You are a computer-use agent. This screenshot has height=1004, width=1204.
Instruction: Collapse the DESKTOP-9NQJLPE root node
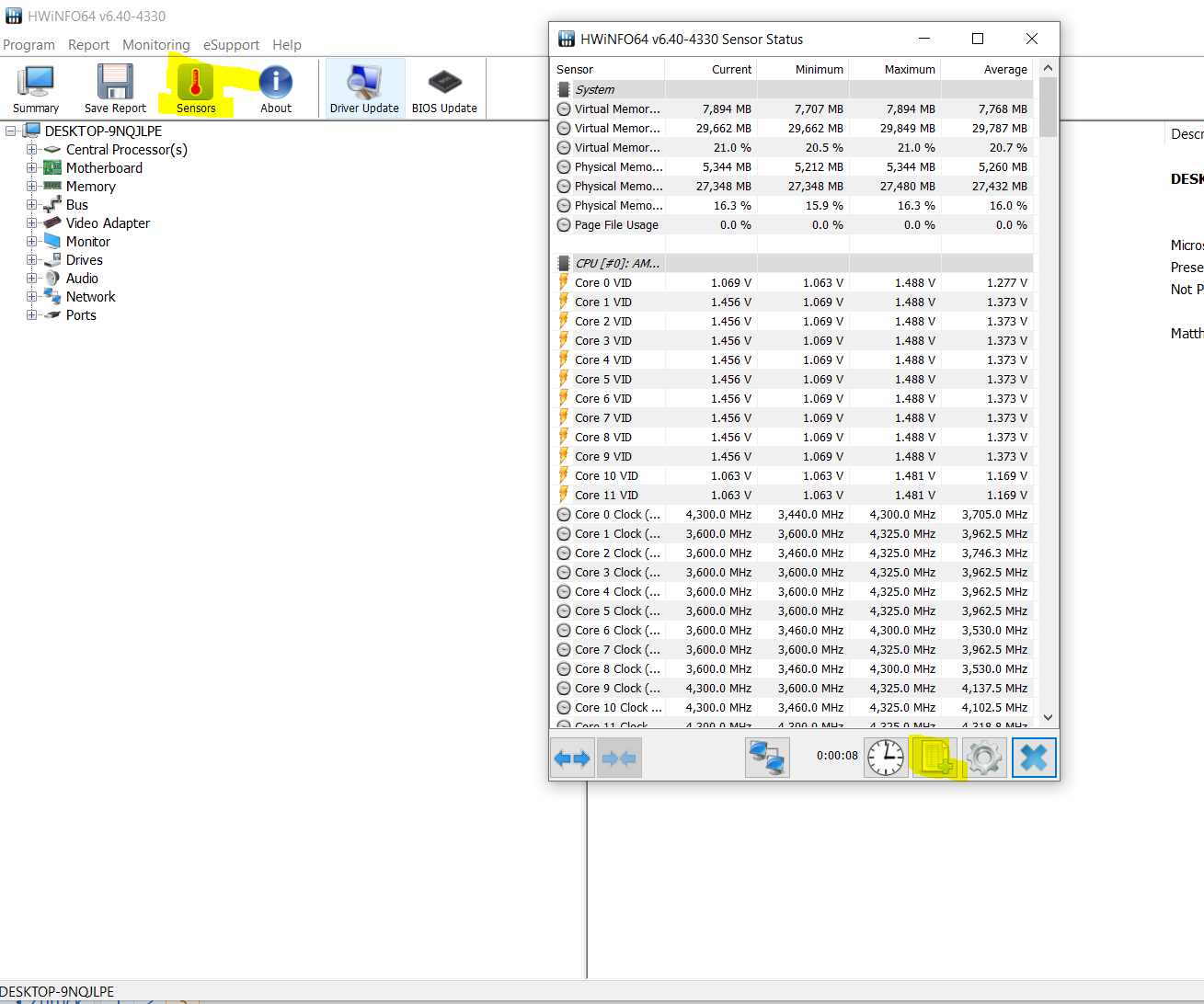point(11,131)
